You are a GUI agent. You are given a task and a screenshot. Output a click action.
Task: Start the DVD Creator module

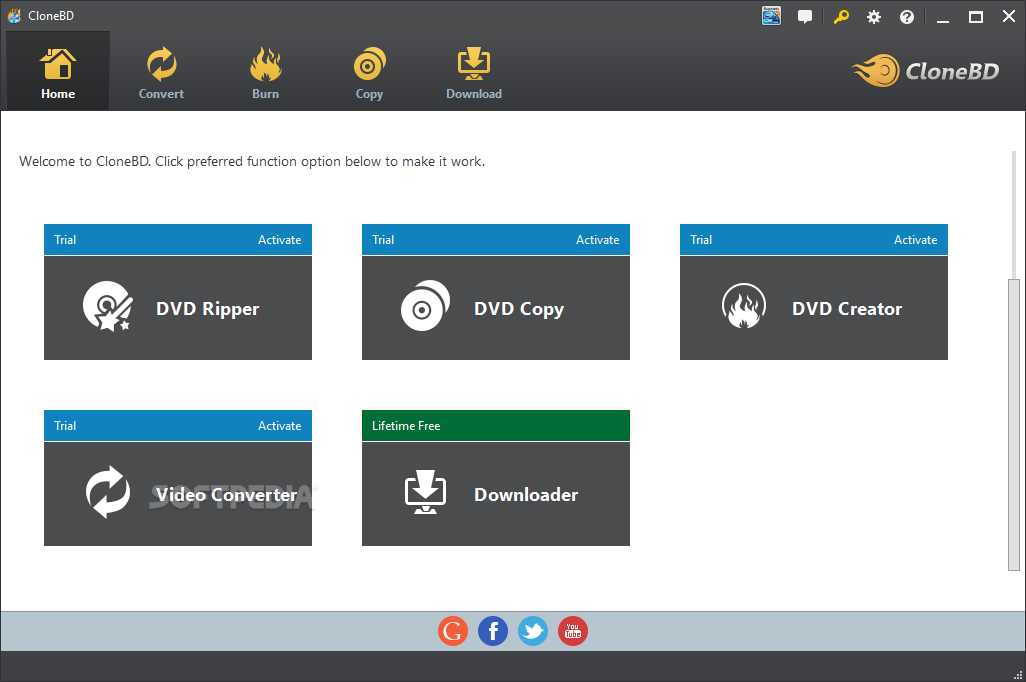click(x=814, y=308)
